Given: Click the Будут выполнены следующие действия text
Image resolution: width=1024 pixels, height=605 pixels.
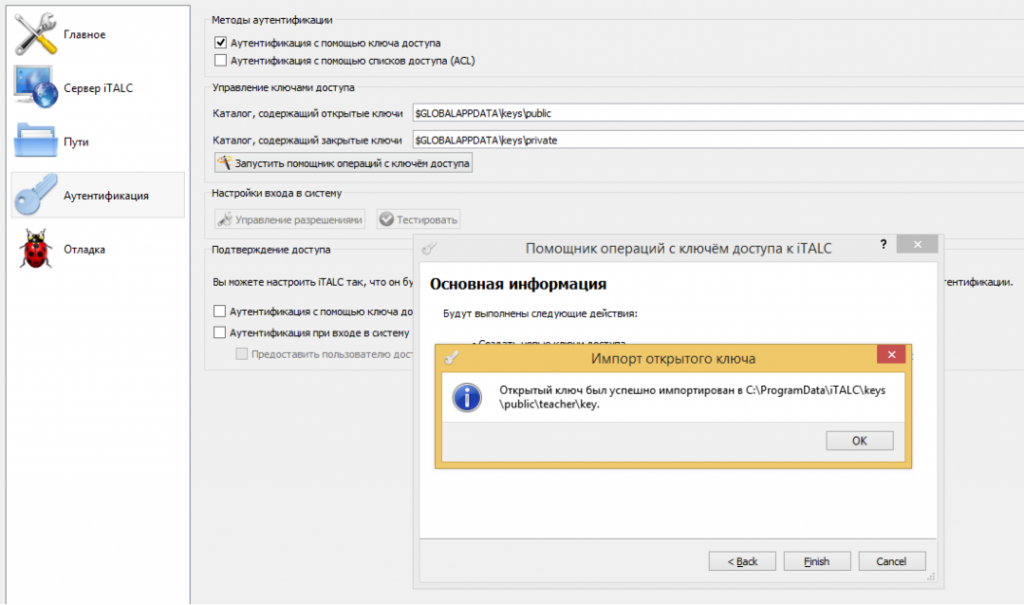Looking at the screenshot, I should (x=540, y=314).
